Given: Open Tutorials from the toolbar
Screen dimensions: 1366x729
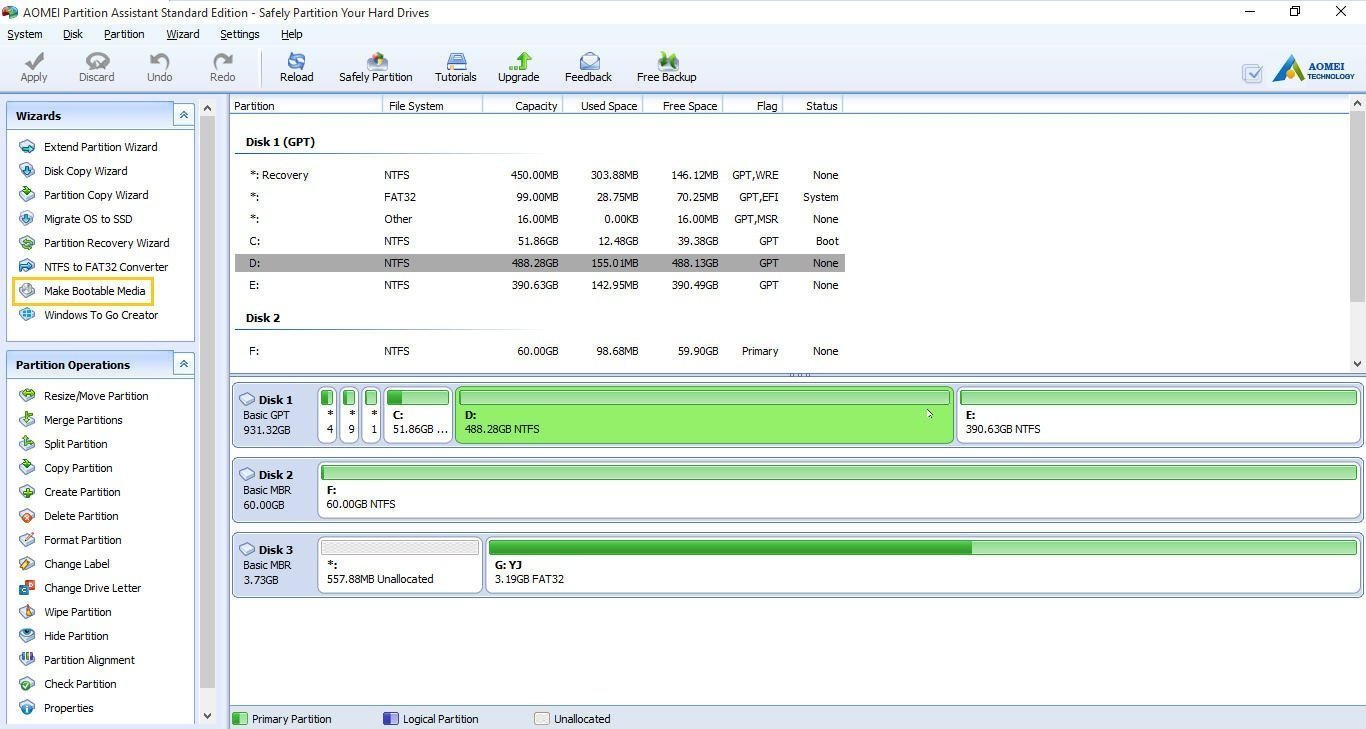Looking at the screenshot, I should pos(455,67).
